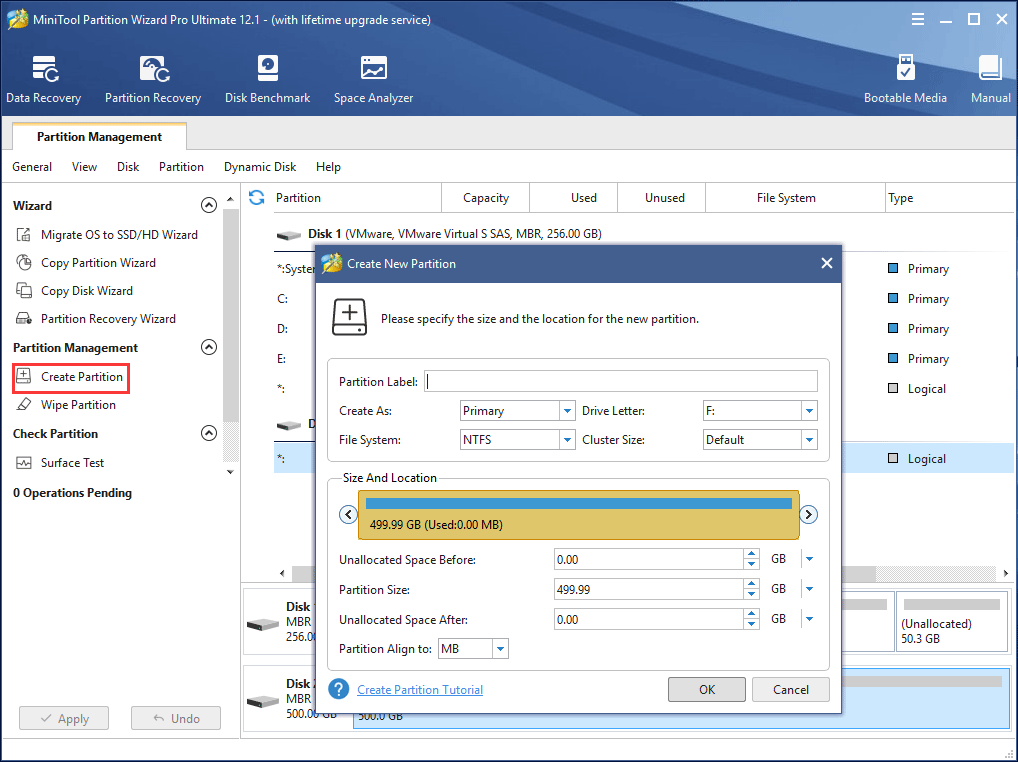Create Bootable Media

(x=905, y=79)
